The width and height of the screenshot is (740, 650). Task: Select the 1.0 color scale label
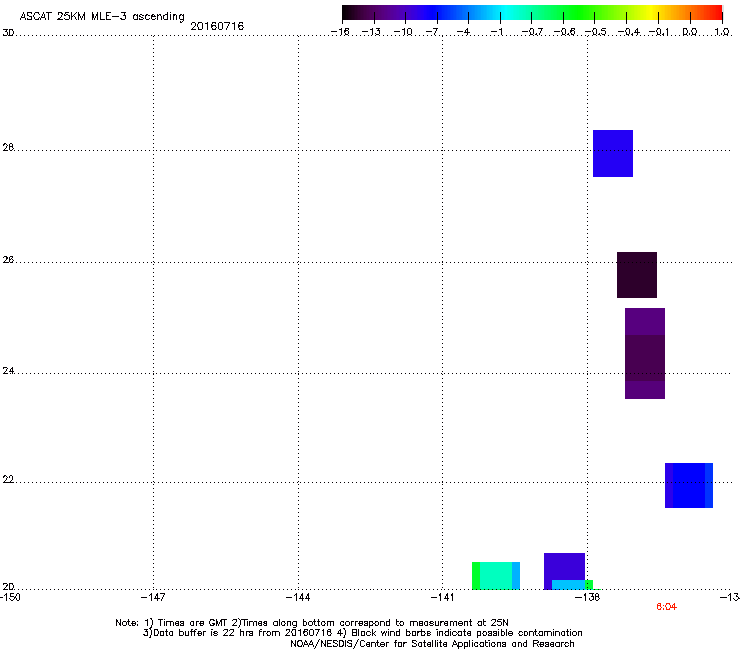[722, 32]
